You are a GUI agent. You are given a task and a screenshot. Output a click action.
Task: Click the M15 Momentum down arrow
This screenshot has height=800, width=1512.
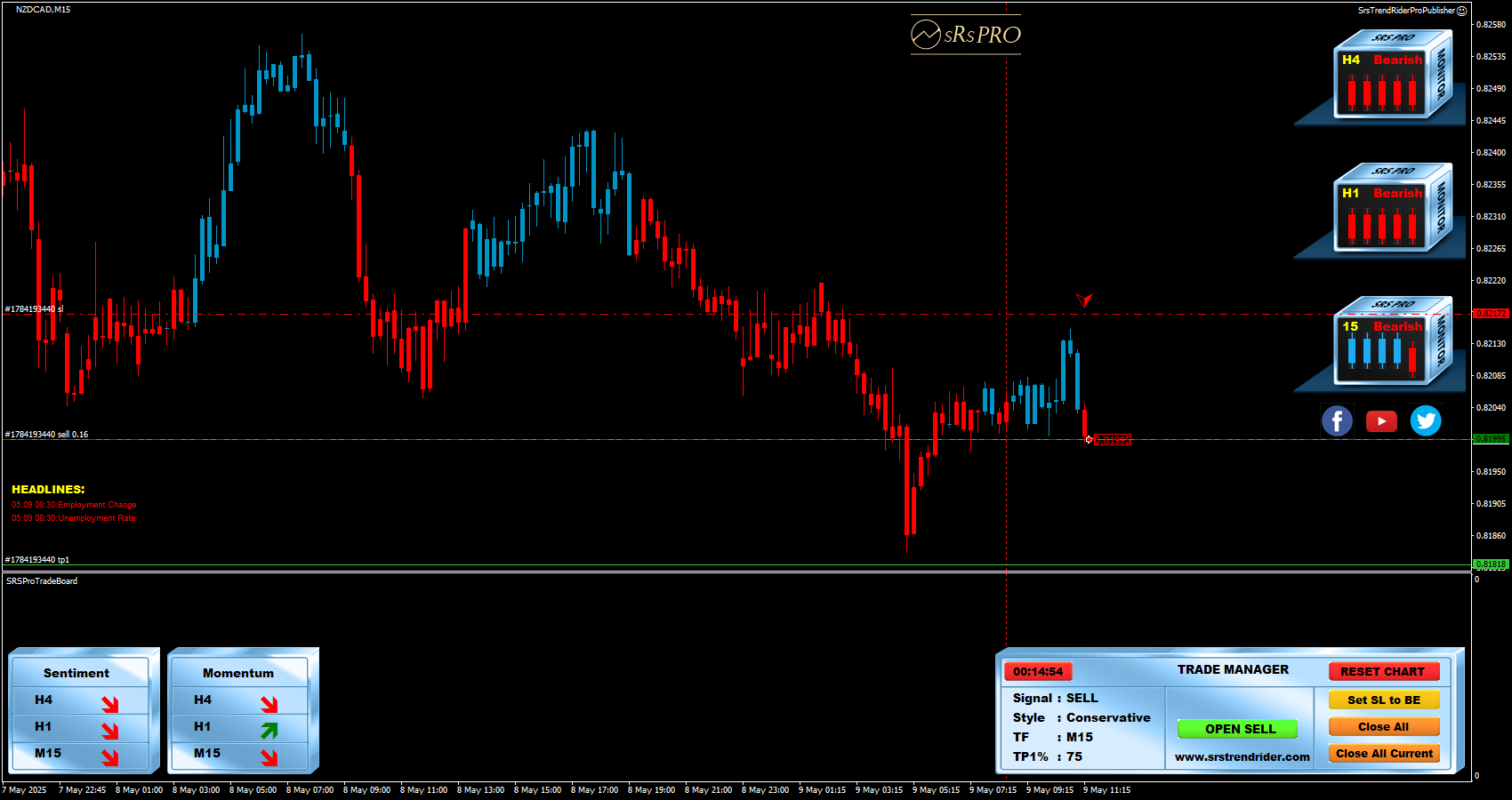[x=269, y=757]
